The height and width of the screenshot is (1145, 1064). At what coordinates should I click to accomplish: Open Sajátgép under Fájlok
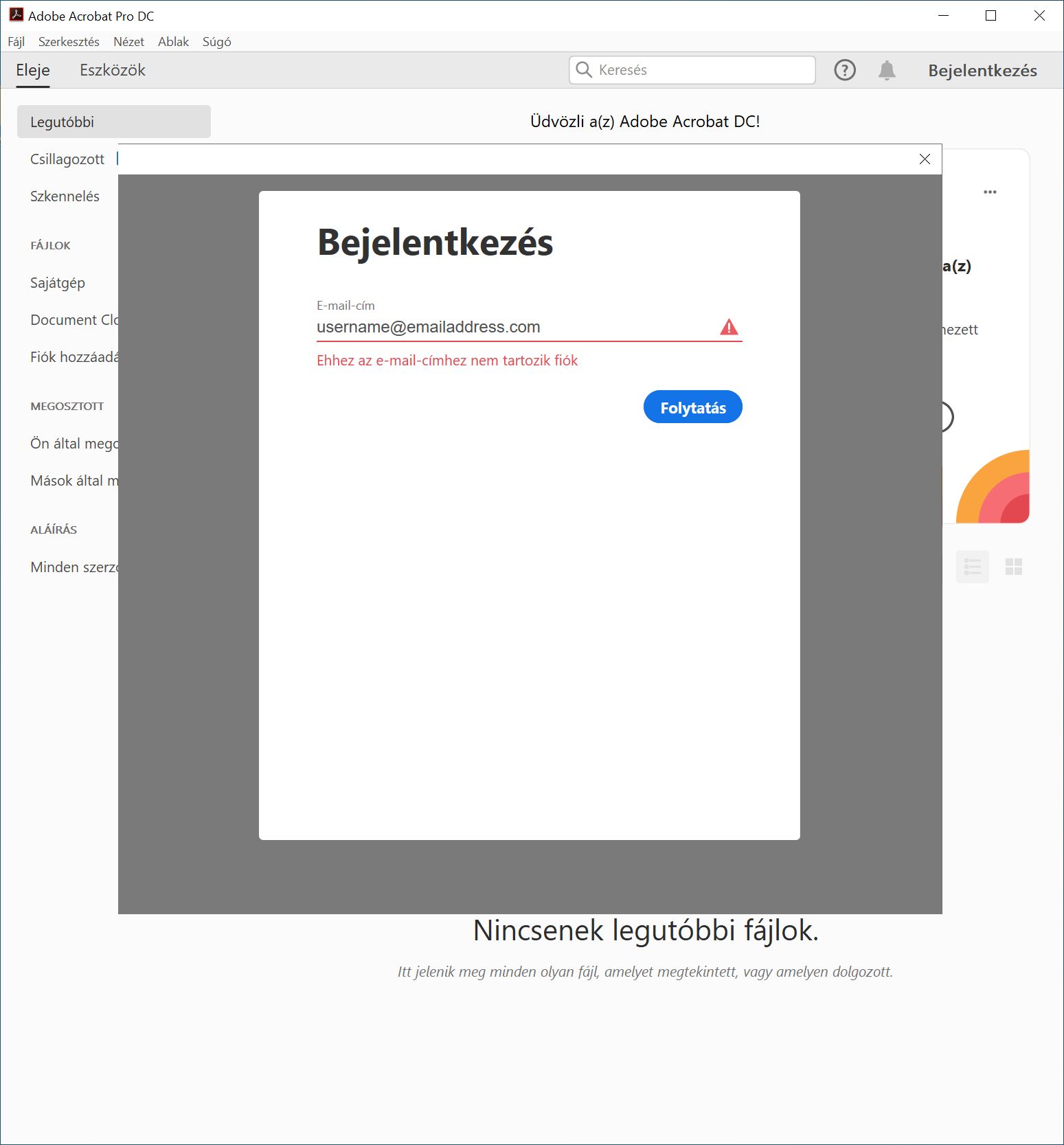[58, 283]
